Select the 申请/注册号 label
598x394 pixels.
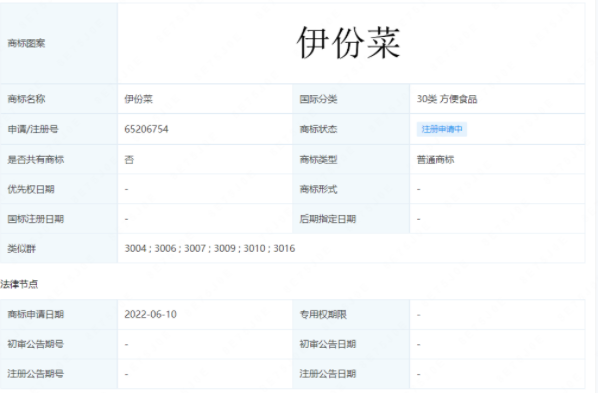click(33, 129)
